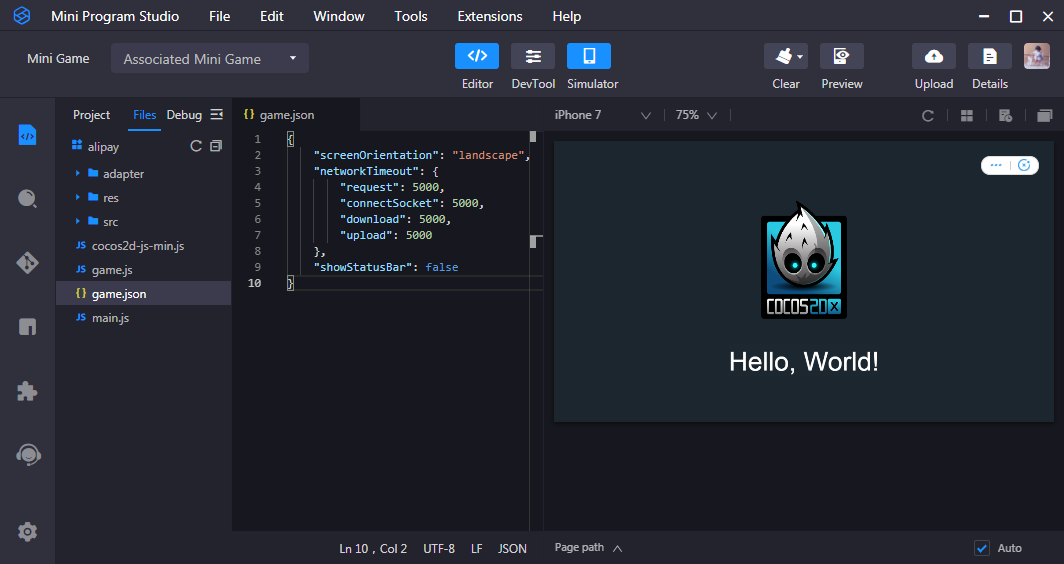Click the simulator grid layout icon
Image resolution: width=1064 pixels, height=564 pixels.
[x=967, y=115]
